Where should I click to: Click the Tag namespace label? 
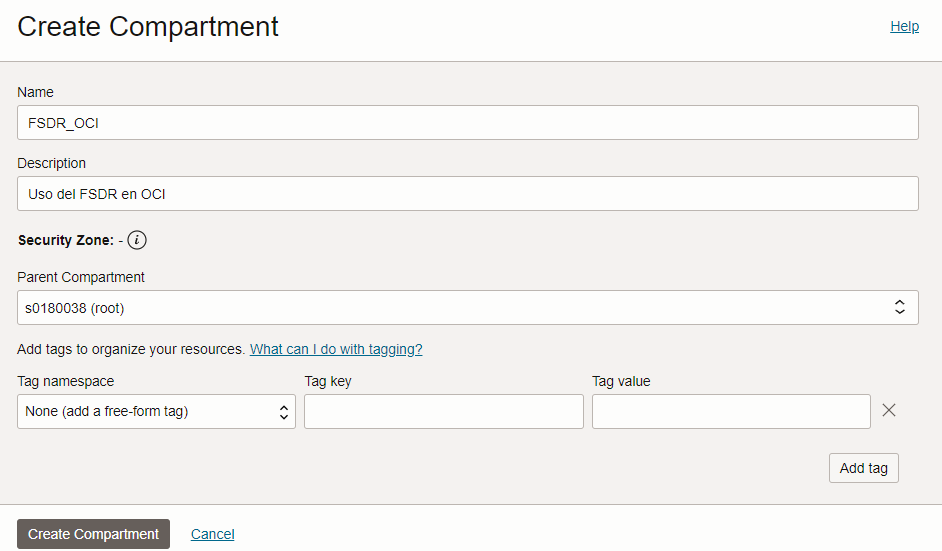(65, 381)
